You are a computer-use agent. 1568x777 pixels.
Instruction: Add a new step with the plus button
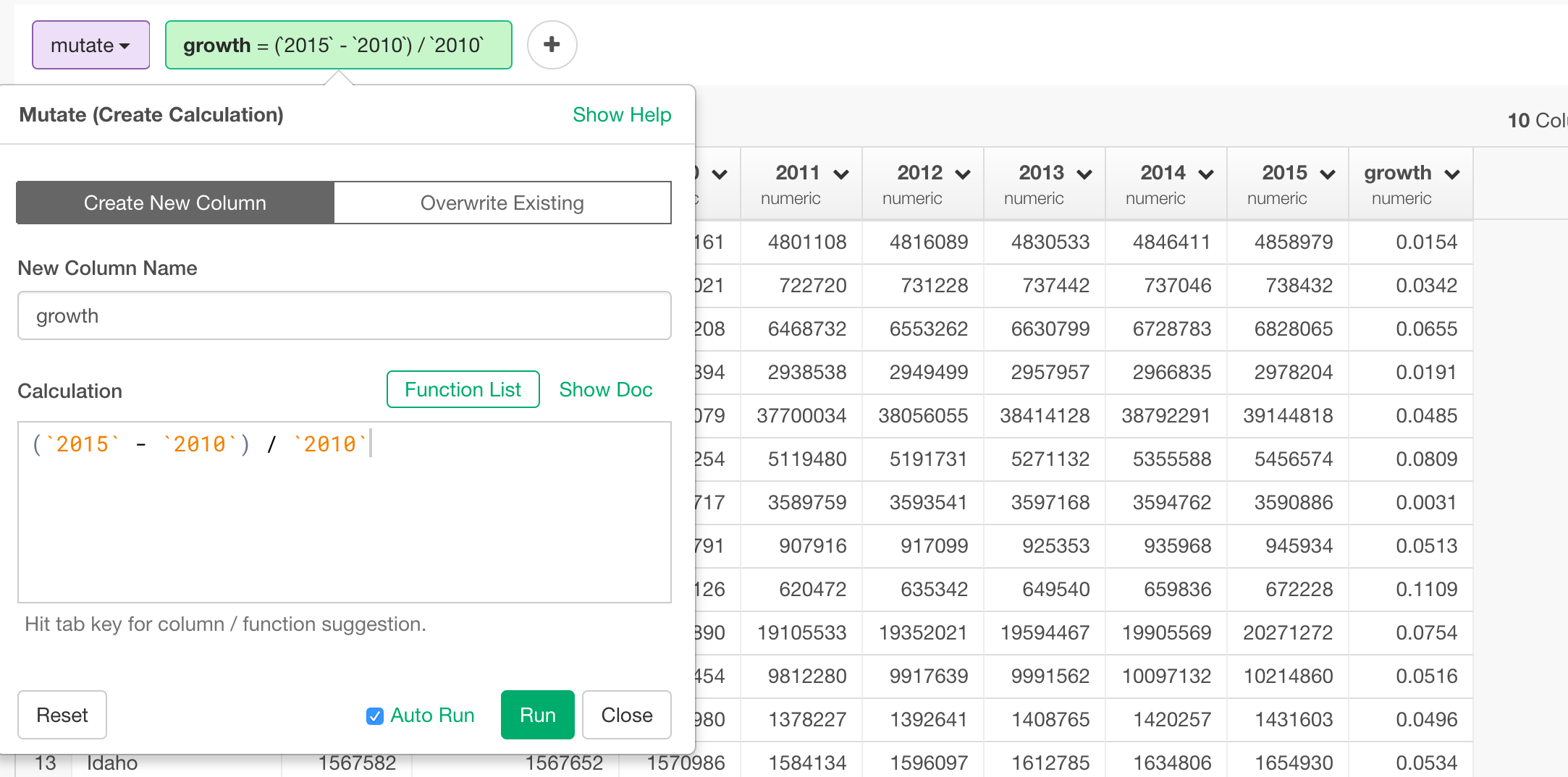coord(552,45)
